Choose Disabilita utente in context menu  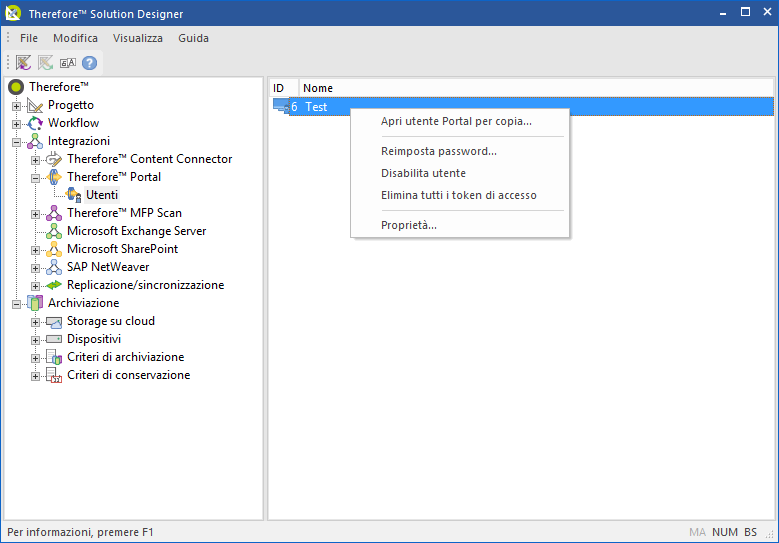(x=460, y=173)
